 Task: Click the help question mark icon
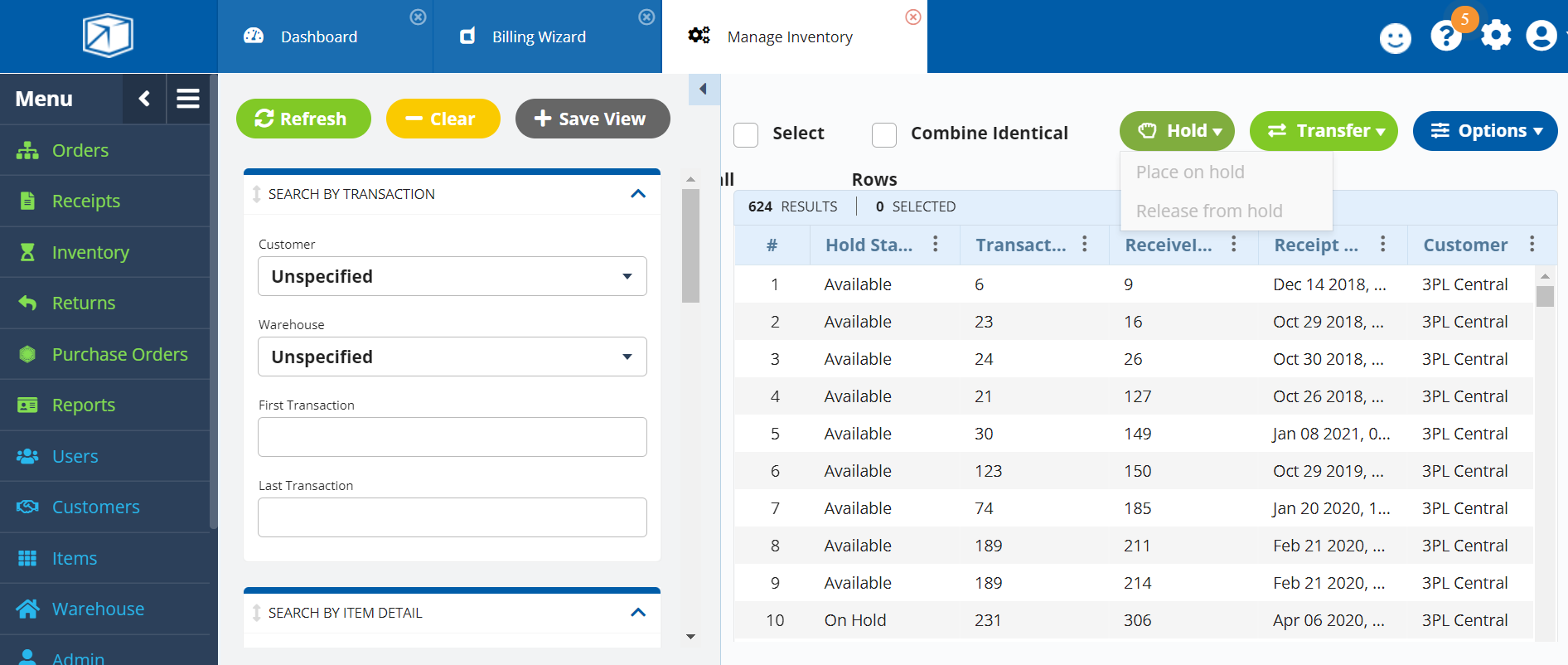pyautogui.click(x=1445, y=36)
